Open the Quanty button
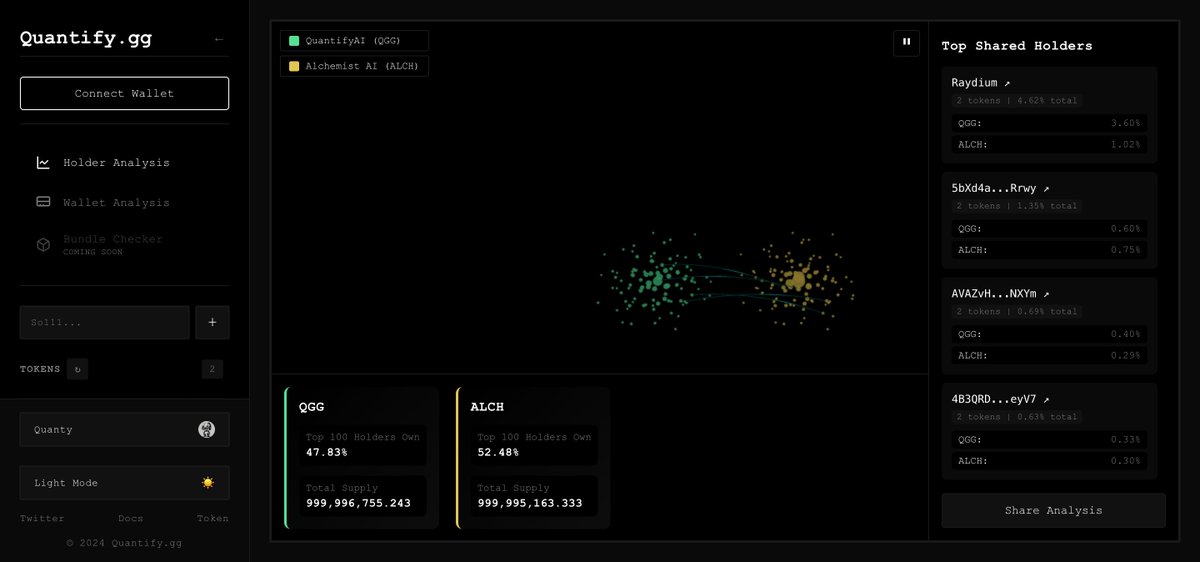Screen dimensions: 1200x562 (x=124, y=429)
